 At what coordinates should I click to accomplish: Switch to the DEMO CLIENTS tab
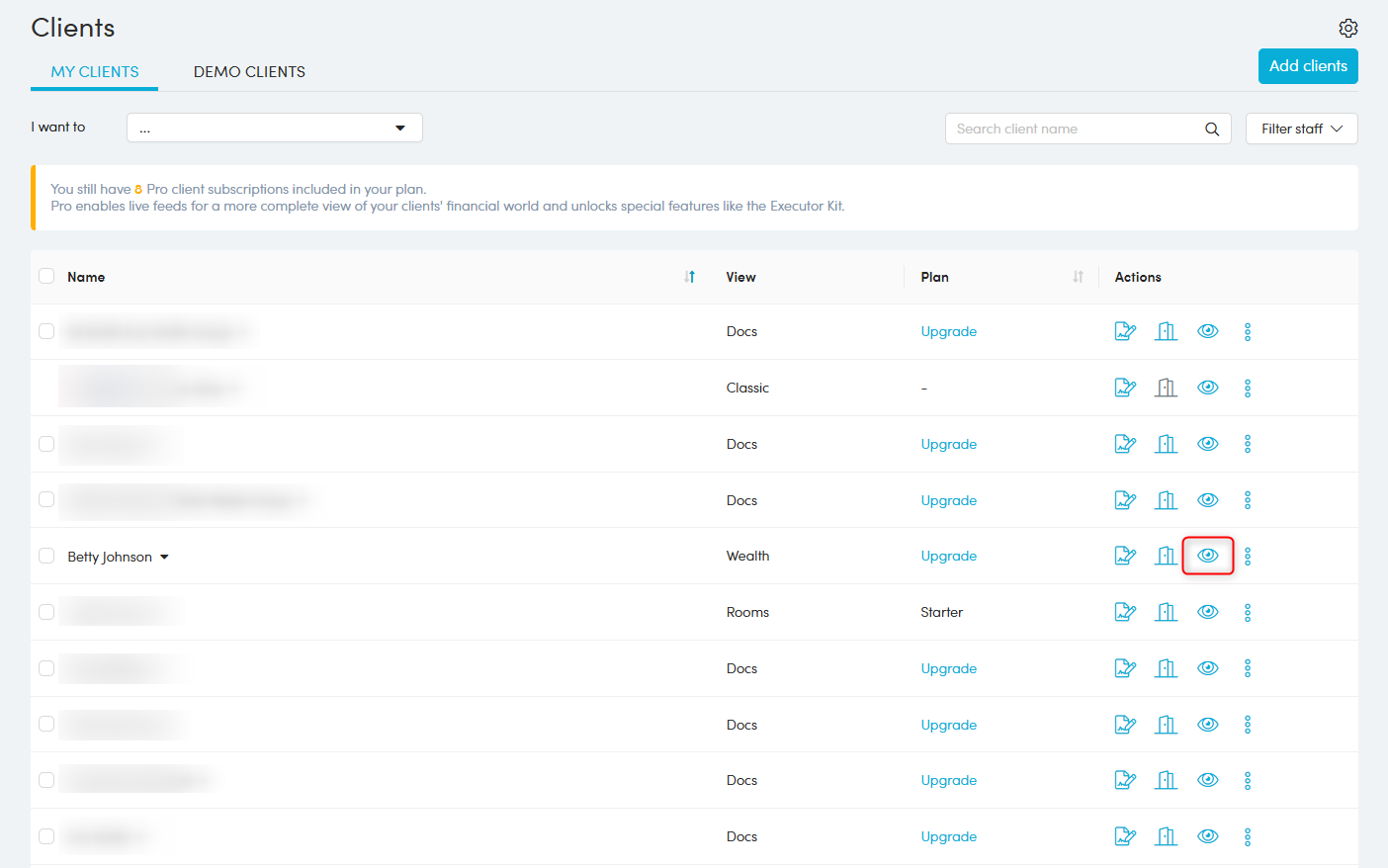click(249, 72)
